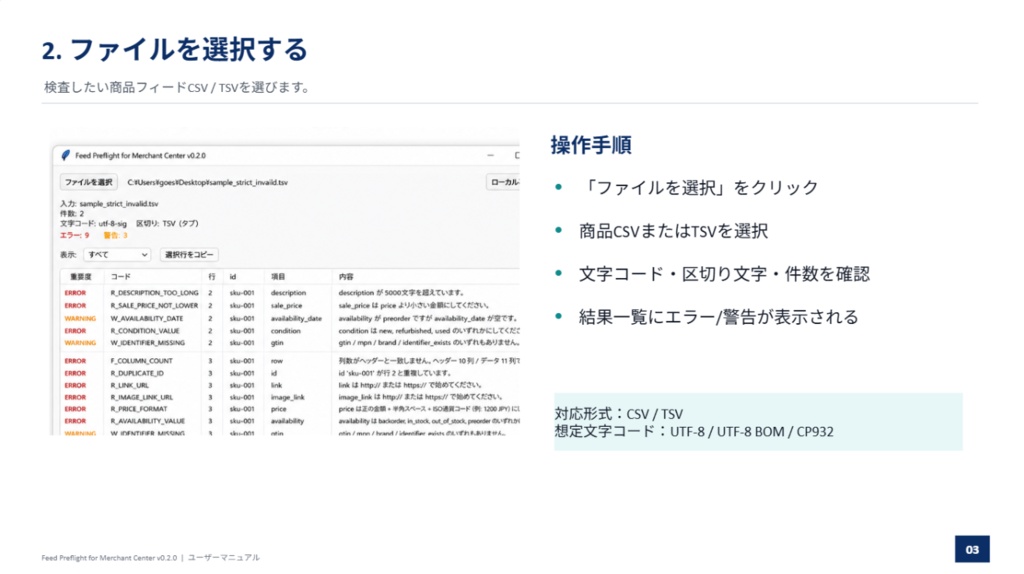Click the '入力: sample_strict_invalid.tsv' line
1024x574 pixels.
(109, 204)
